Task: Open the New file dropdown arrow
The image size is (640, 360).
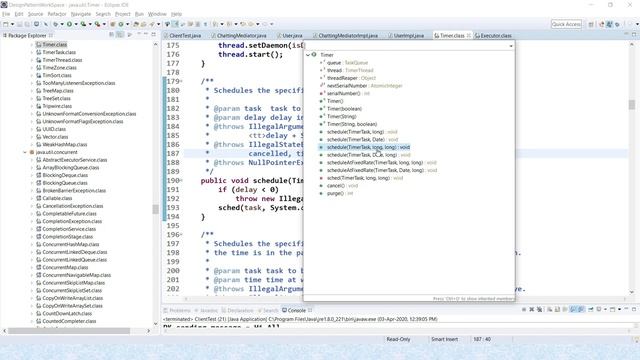Action: click(12, 24)
